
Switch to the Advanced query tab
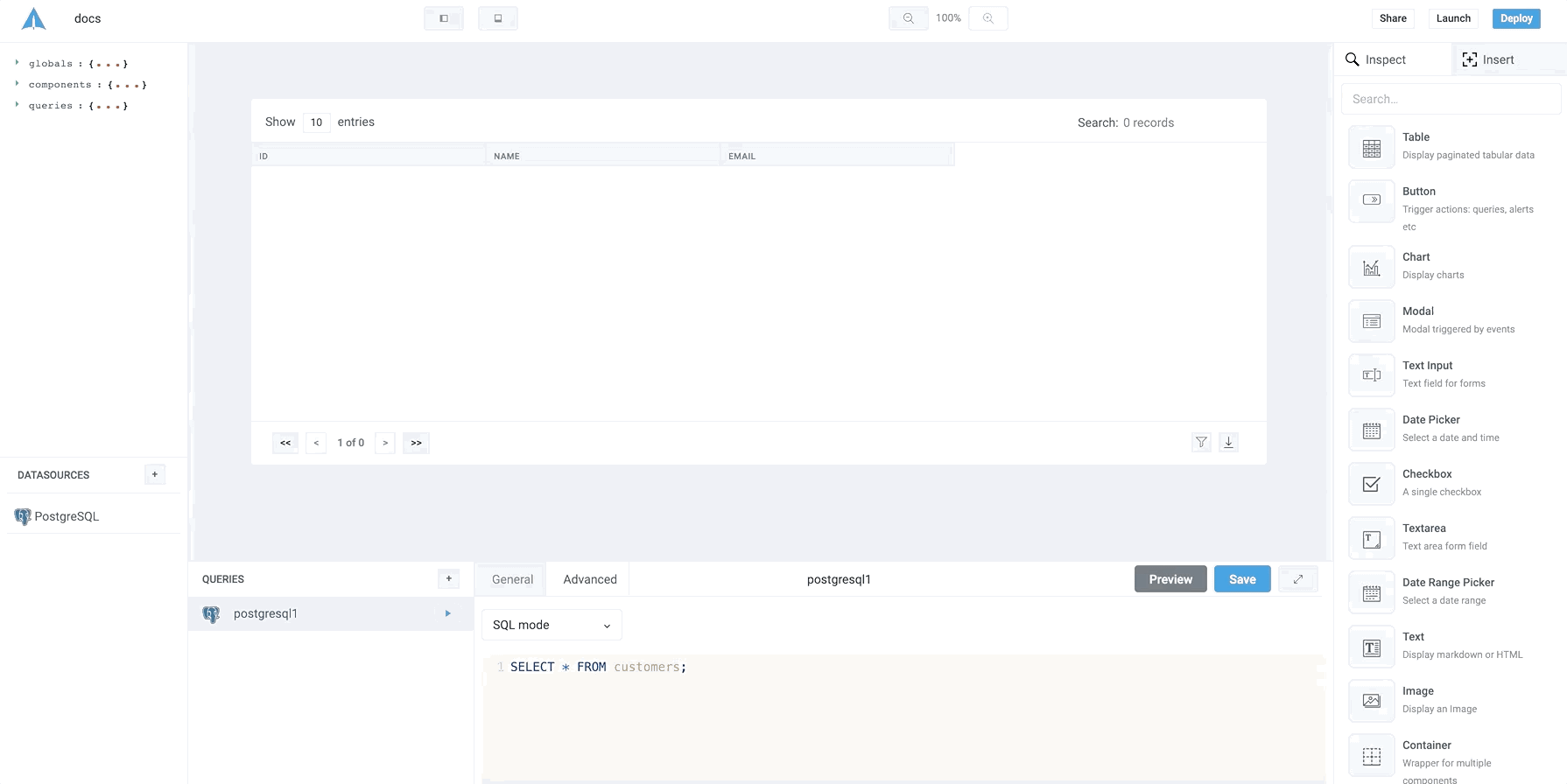click(589, 579)
